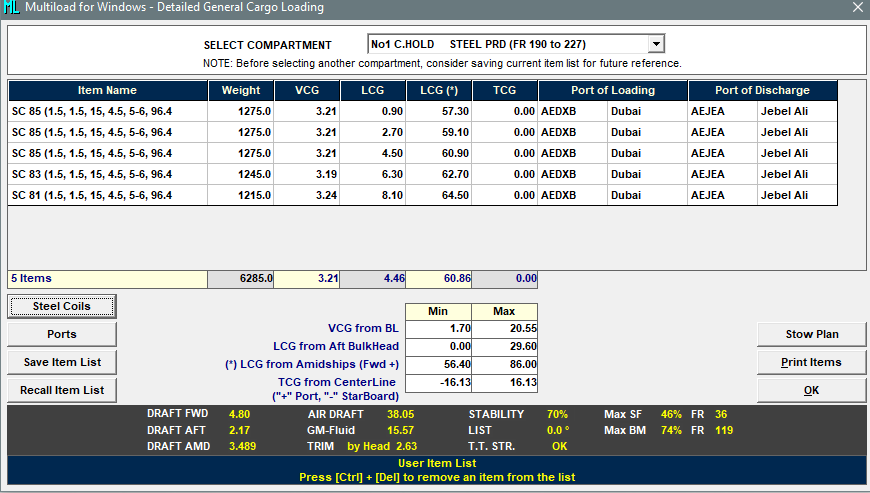Open the Select Compartment dropdown arrow
The image size is (870, 493).
coord(656,44)
